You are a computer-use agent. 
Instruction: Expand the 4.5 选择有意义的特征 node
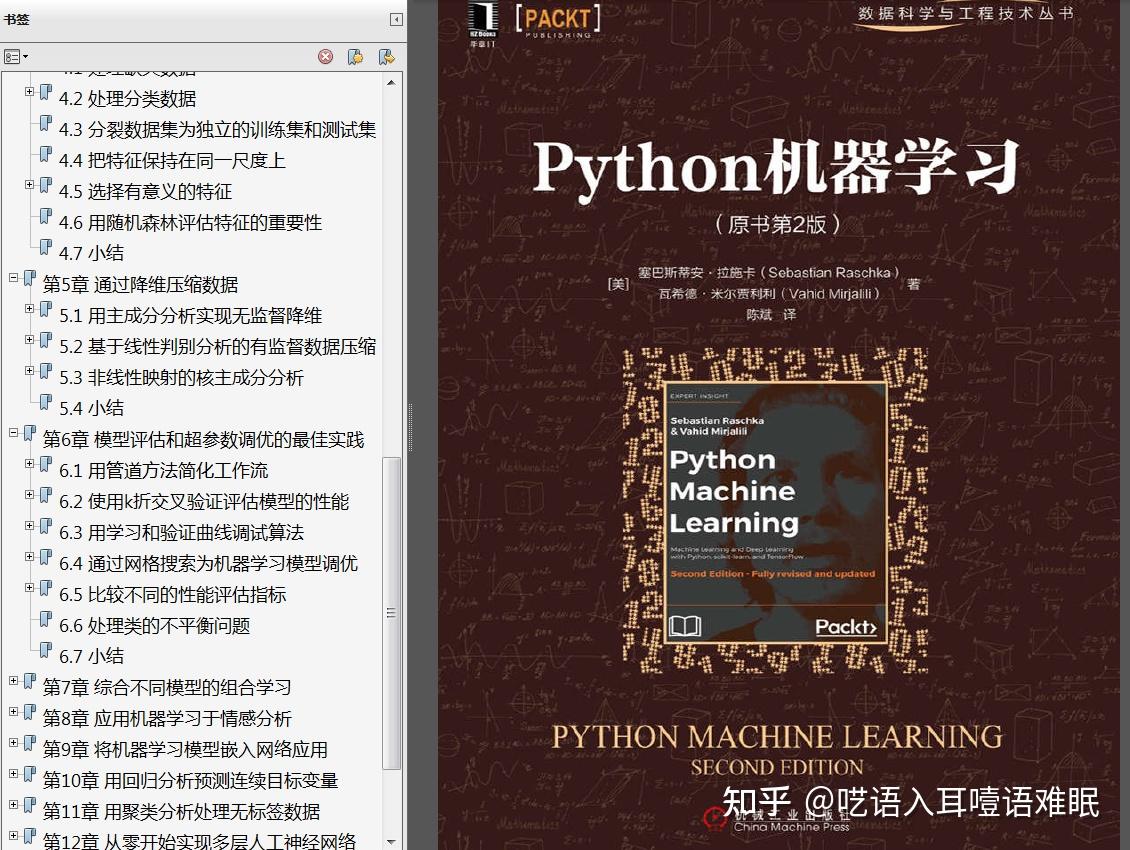point(29,185)
